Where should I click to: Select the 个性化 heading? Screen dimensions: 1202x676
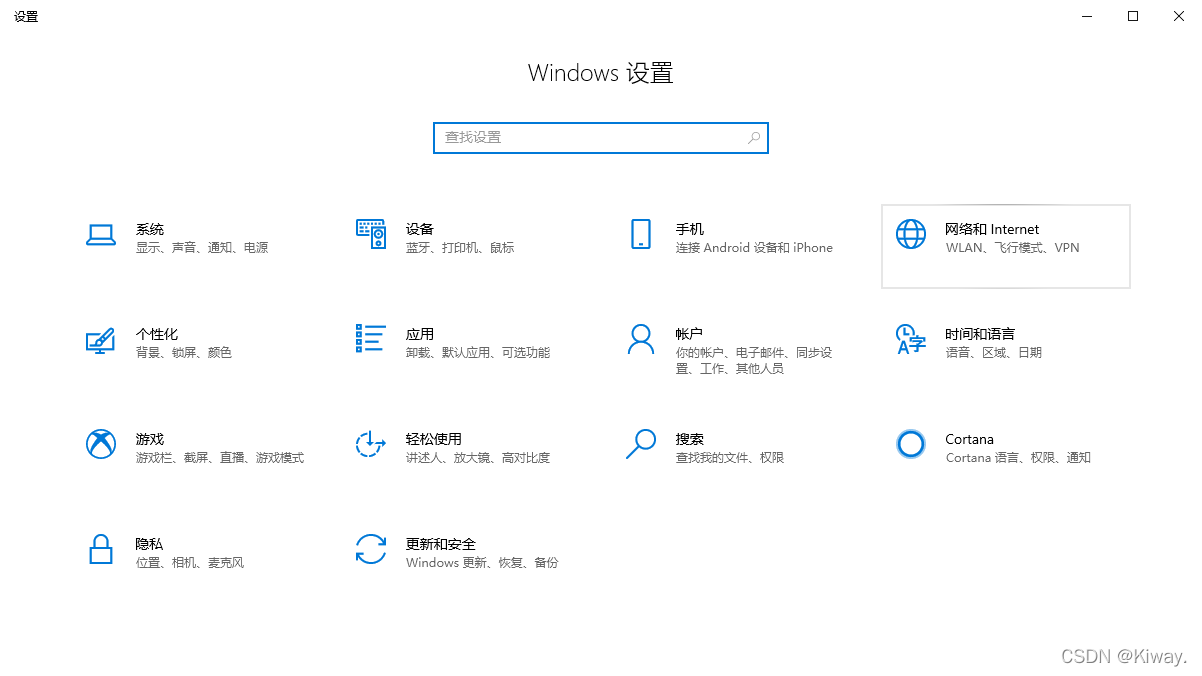(x=157, y=334)
